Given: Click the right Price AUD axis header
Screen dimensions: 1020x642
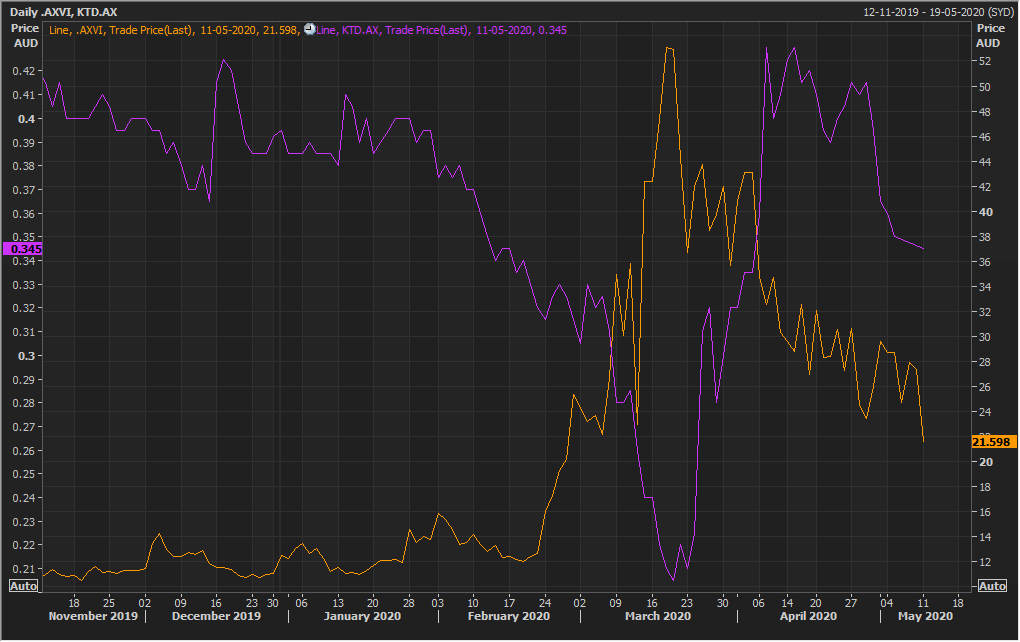Looking at the screenshot, I should tap(989, 36).
